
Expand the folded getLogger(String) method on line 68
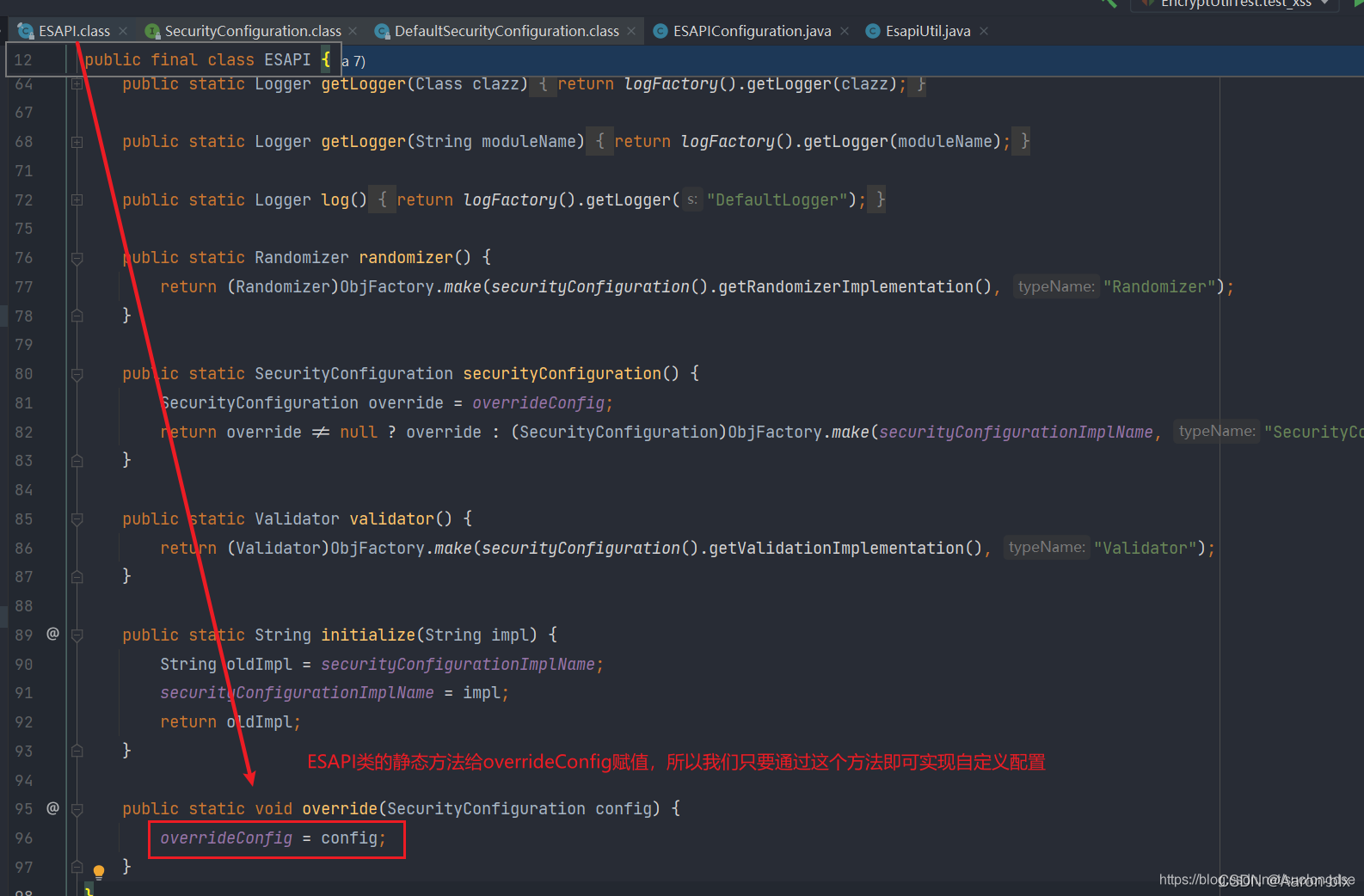(x=77, y=142)
